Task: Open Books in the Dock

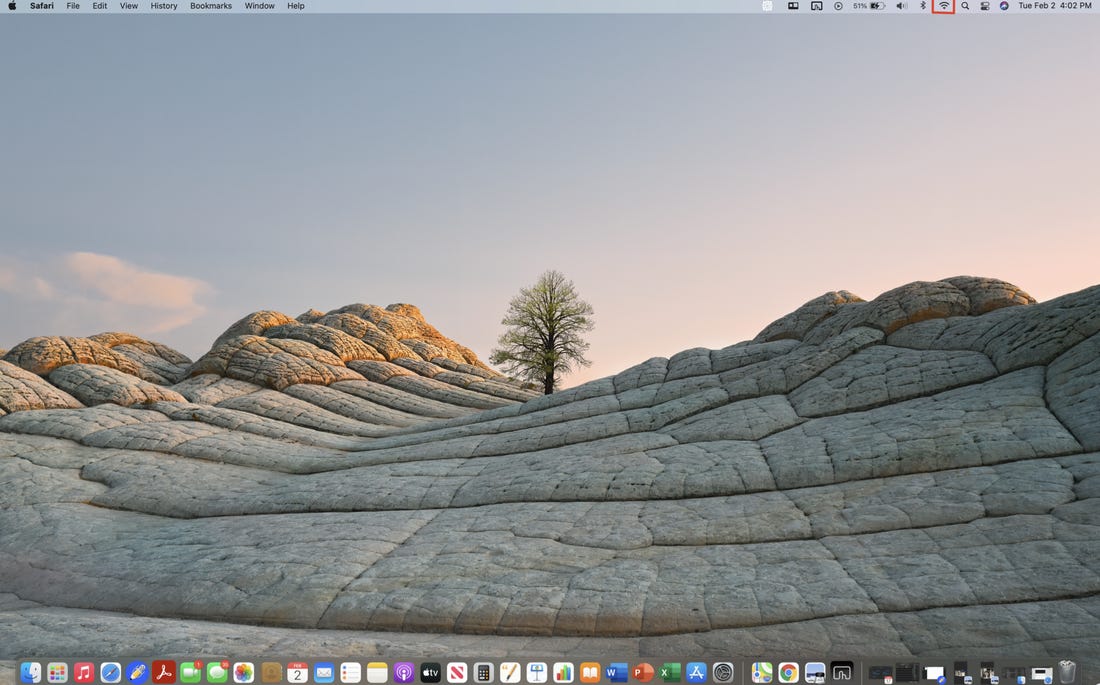Action: coord(590,672)
